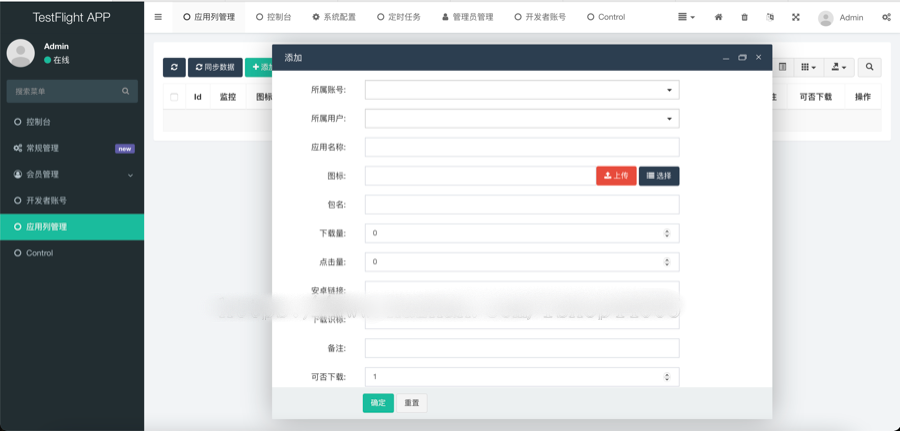This screenshot has width=900, height=431.
Task: Open the 所属账号 dropdown
Action: [x=521, y=90]
